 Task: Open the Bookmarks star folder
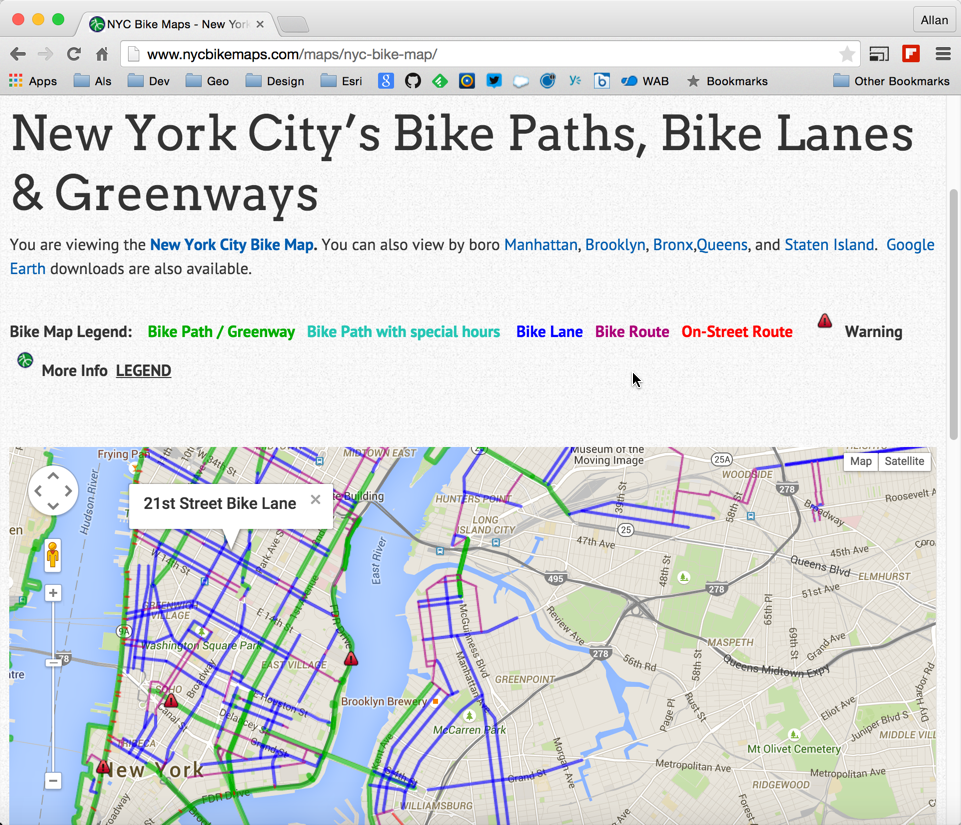(727, 81)
